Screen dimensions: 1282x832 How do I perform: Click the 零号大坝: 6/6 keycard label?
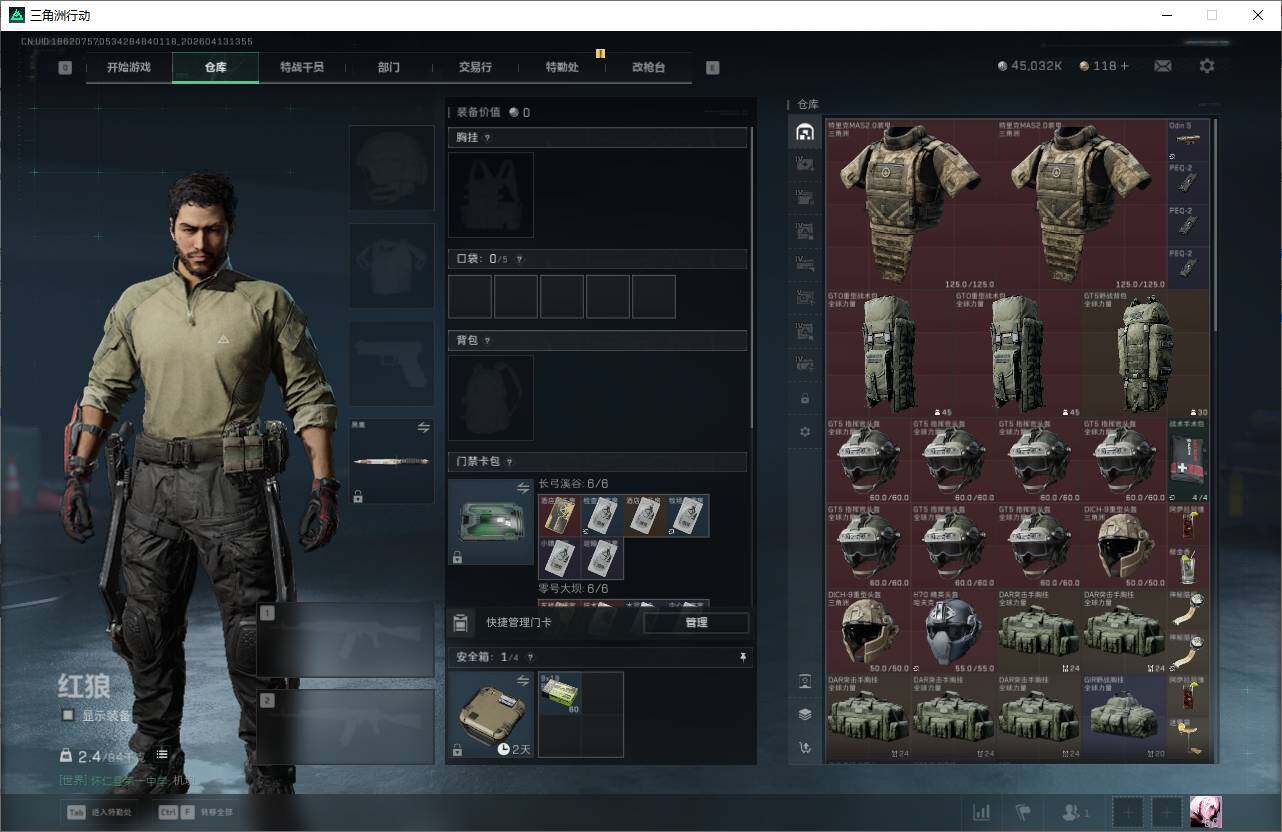(x=573, y=589)
